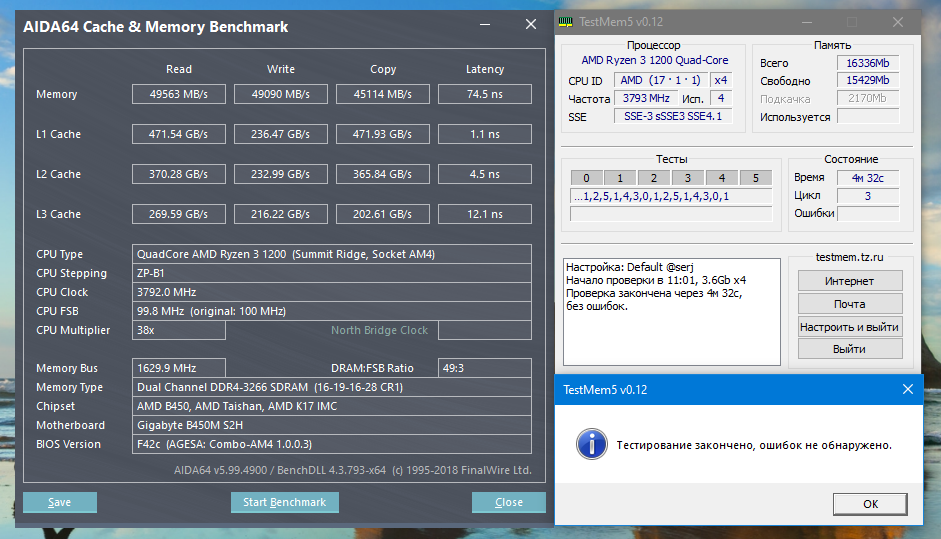941x539 pixels.
Task: Click the SSE-3 sSSE3 SSE4.1 field
Action: point(673,116)
